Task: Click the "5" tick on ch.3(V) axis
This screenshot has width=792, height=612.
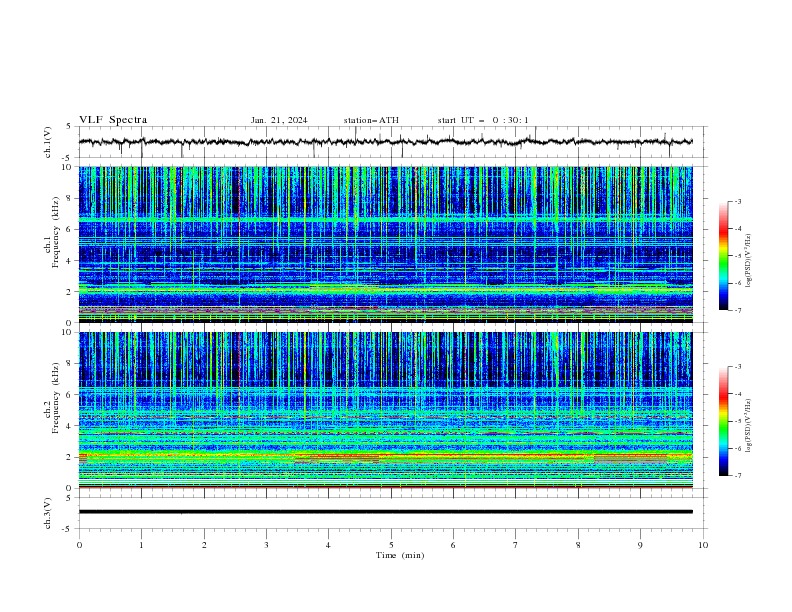Action: point(69,497)
